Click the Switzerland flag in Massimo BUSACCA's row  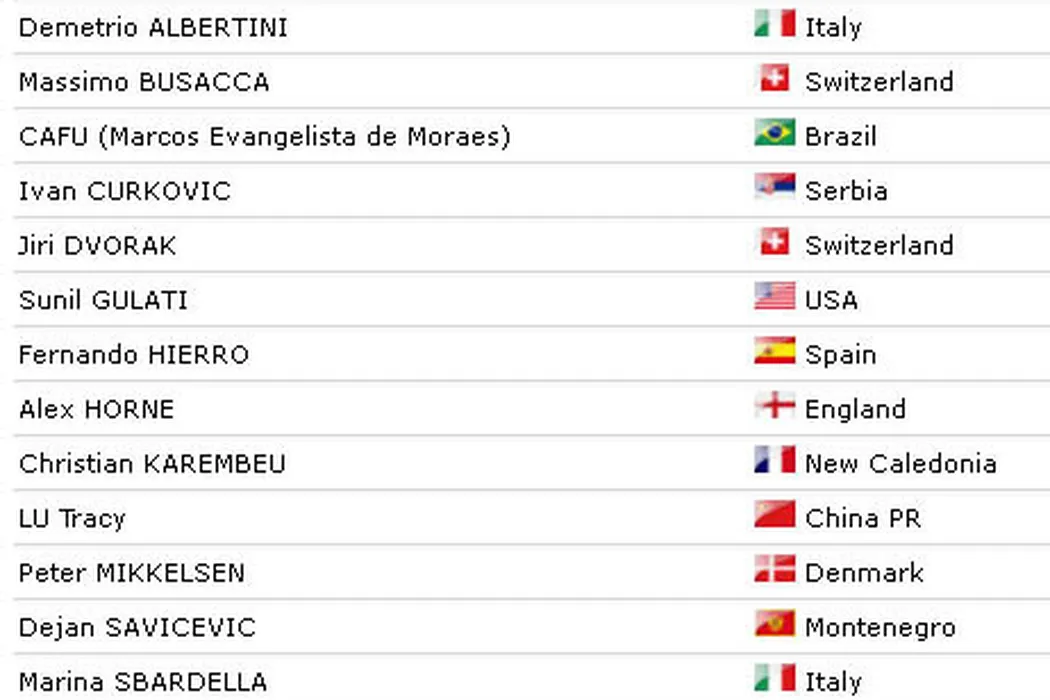click(774, 79)
